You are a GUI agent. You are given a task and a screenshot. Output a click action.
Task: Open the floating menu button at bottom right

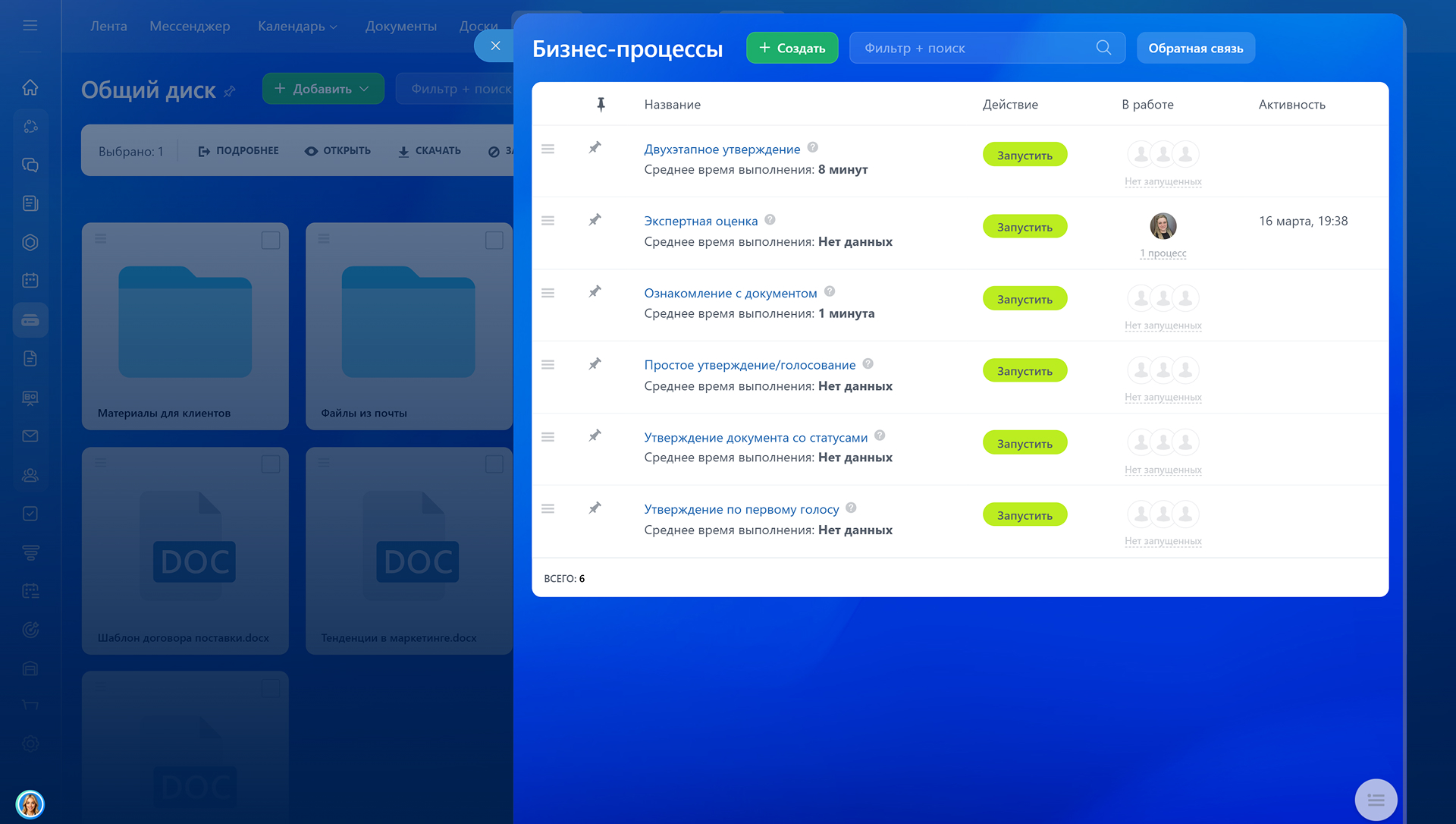coord(1376,800)
